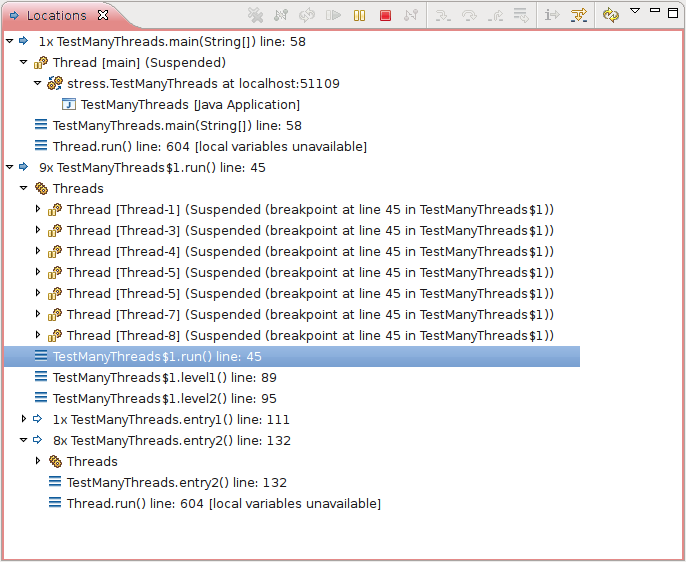Click the Resume toolbar icon
Screen dimensions: 686x562
coord(333,15)
